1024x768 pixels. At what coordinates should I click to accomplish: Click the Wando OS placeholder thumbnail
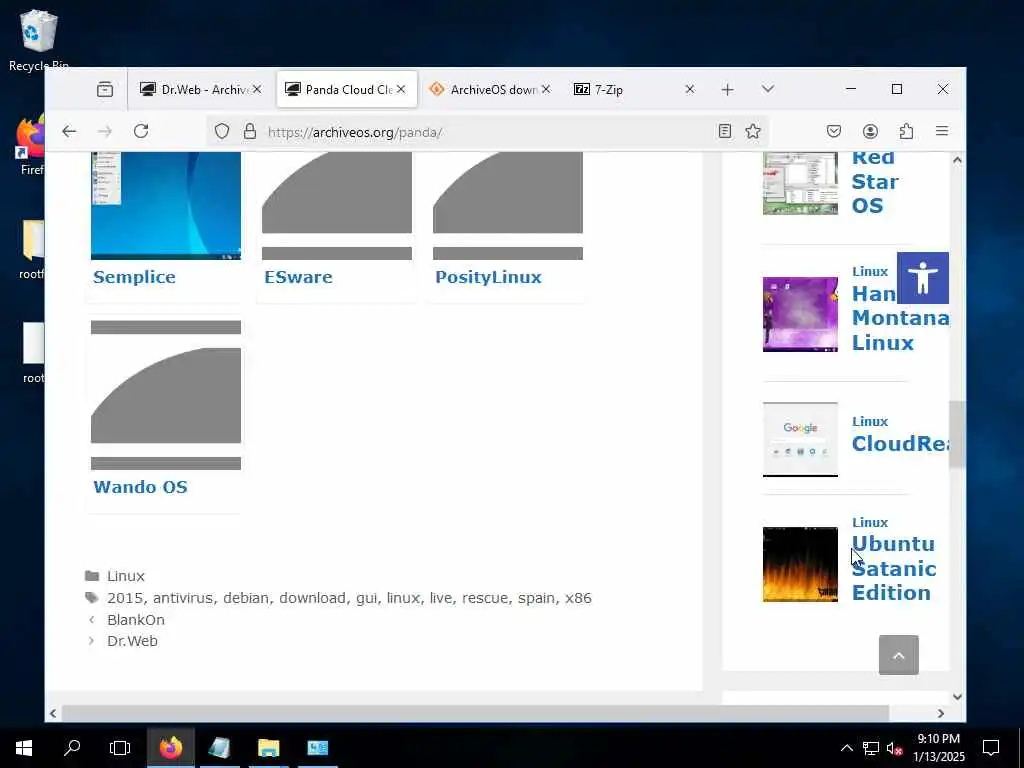click(166, 395)
